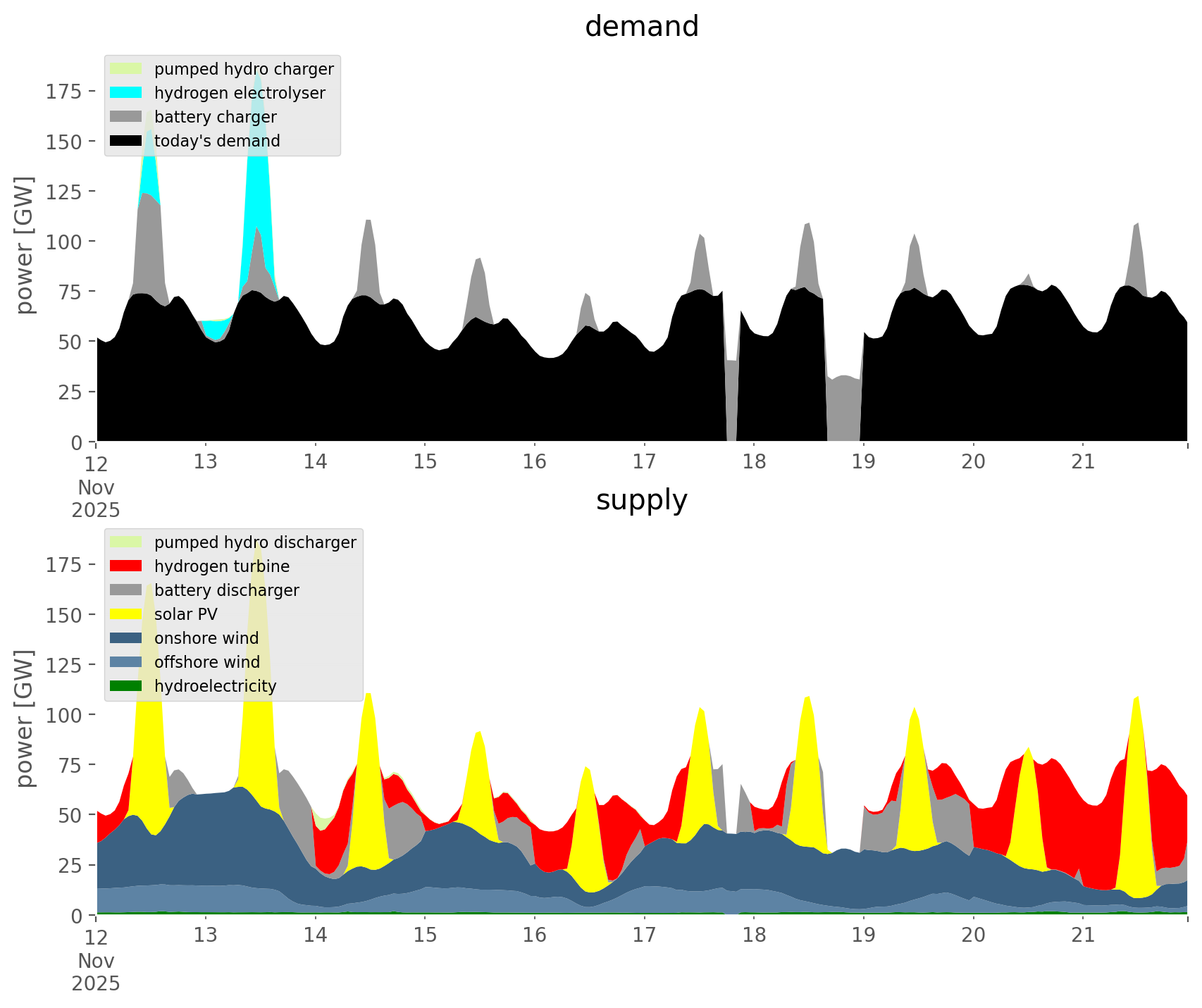Viewport: 1202px width, 1008px height.
Task: Select the green hydroelectricity legend swatch
Action: (126, 686)
